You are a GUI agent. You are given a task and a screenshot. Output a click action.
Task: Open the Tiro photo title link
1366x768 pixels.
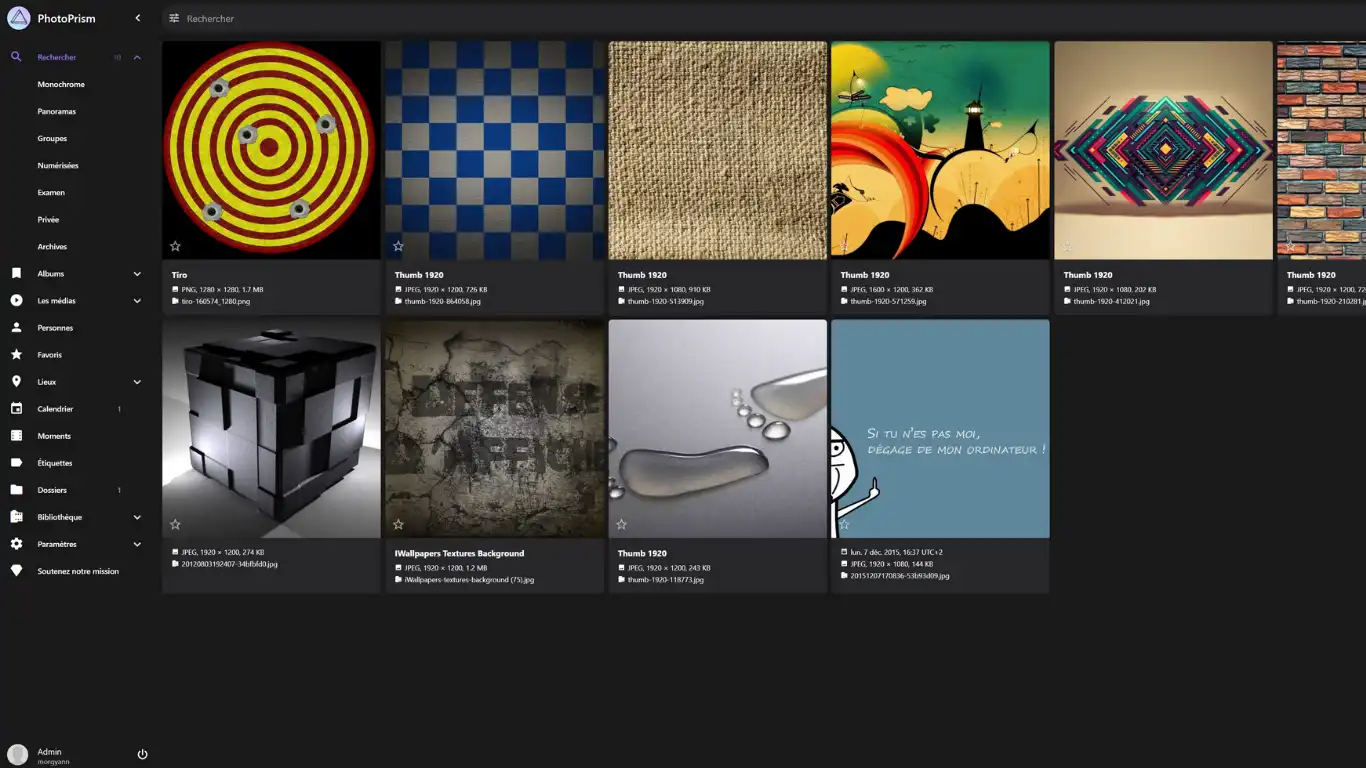coord(180,275)
